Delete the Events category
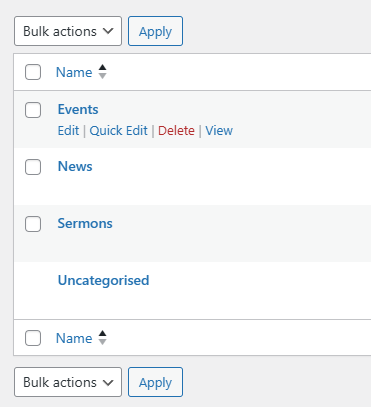This screenshot has width=371, height=407. click(x=176, y=130)
